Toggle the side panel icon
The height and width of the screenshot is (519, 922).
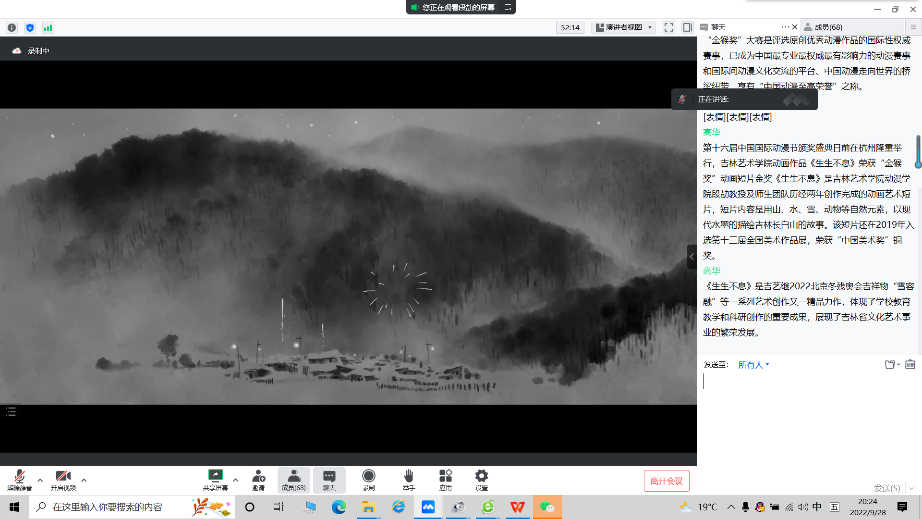tap(687, 27)
